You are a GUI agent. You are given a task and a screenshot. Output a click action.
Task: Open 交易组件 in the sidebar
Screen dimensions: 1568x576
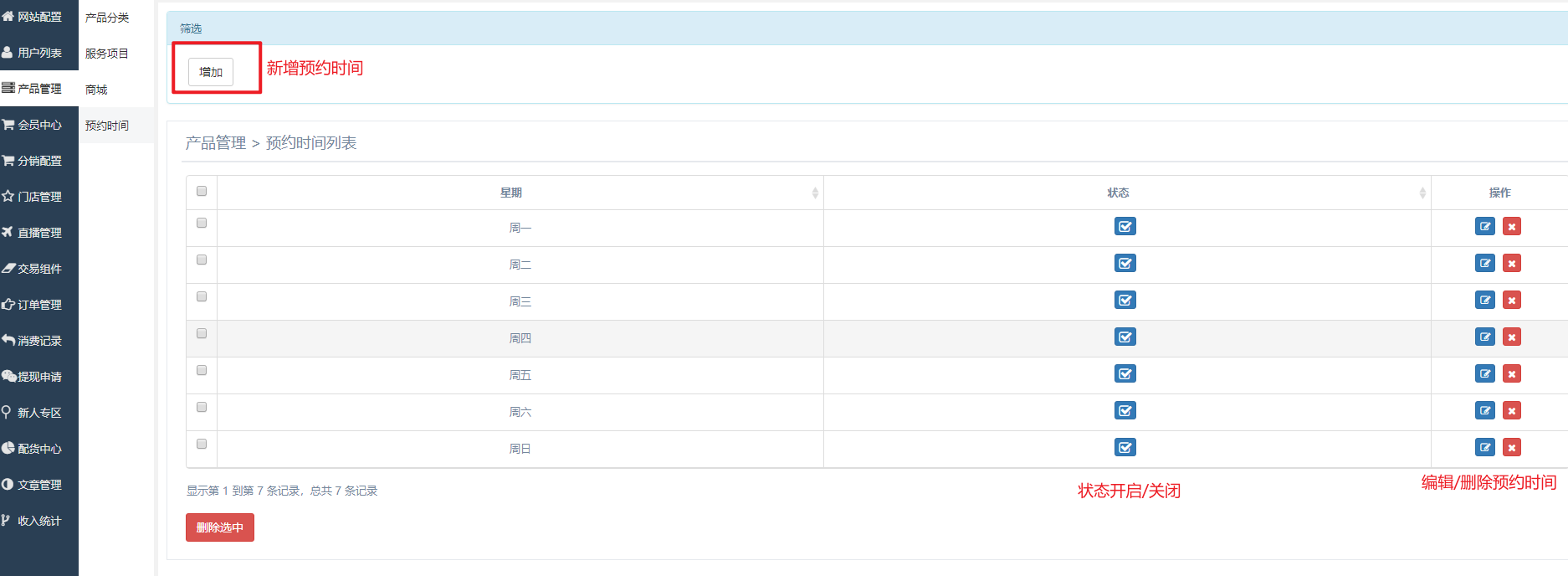pyautogui.click(x=39, y=269)
